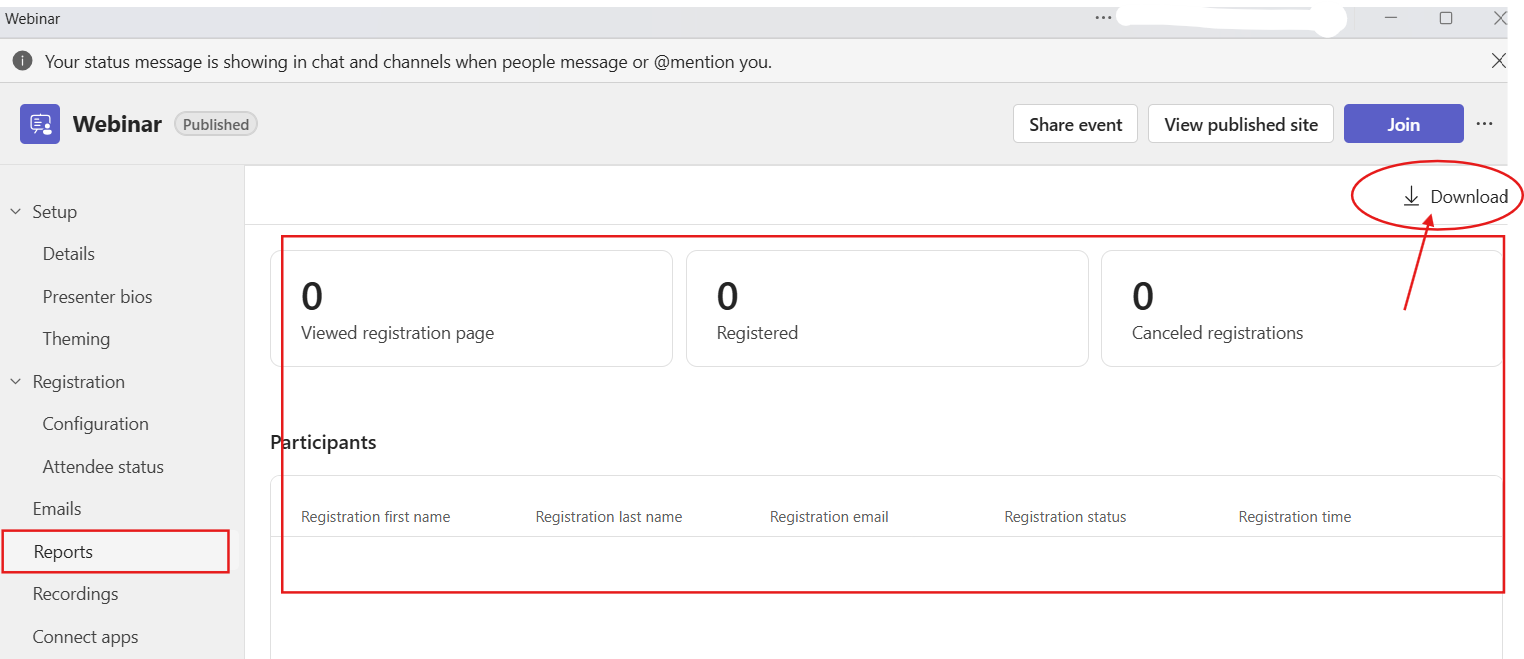Open registration Configuration
Image resolution: width=1524 pixels, height=659 pixels.
96,424
